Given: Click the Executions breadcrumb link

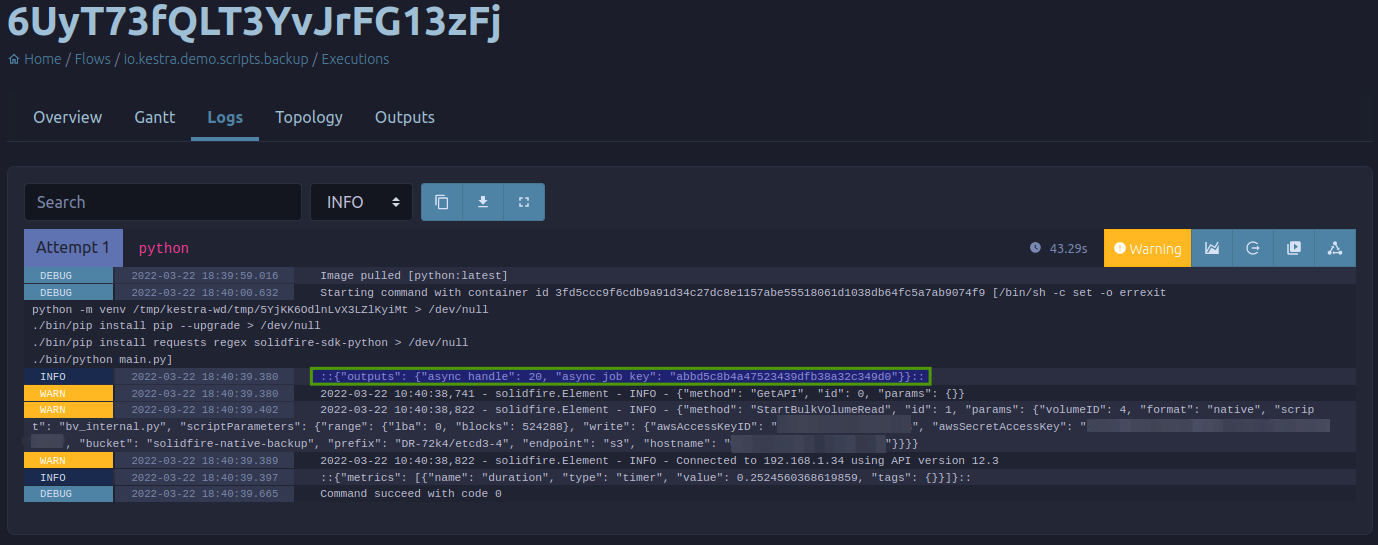Looking at the screenshot, I should click(355, 59).
